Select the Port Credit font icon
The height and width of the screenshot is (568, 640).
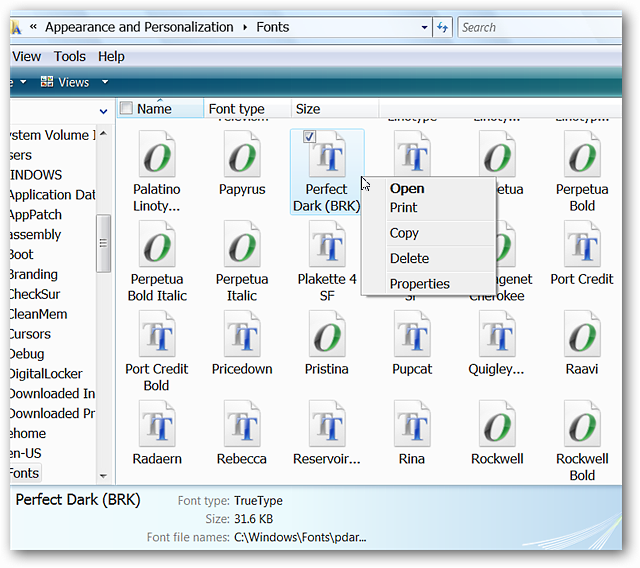point(582,244)
